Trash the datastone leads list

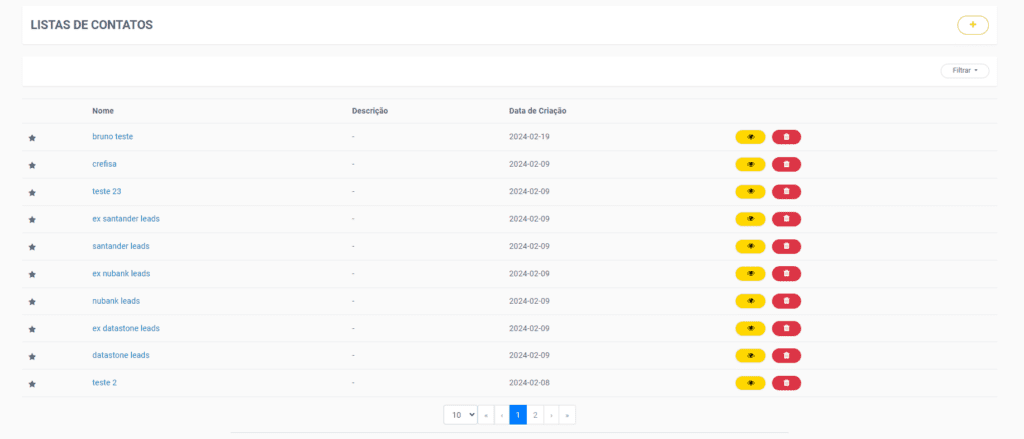786,355
